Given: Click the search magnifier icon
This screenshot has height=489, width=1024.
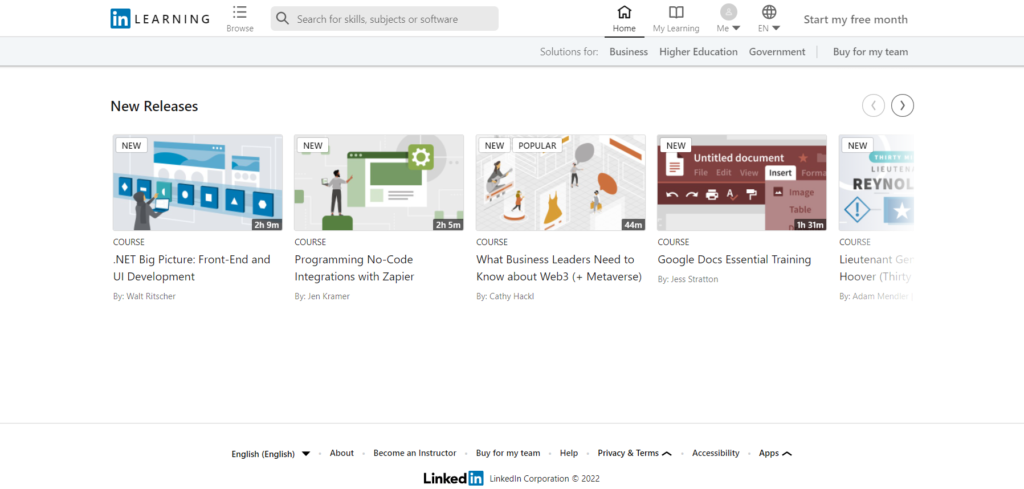Looking at the screenshot, I should [x=283, y=19].
